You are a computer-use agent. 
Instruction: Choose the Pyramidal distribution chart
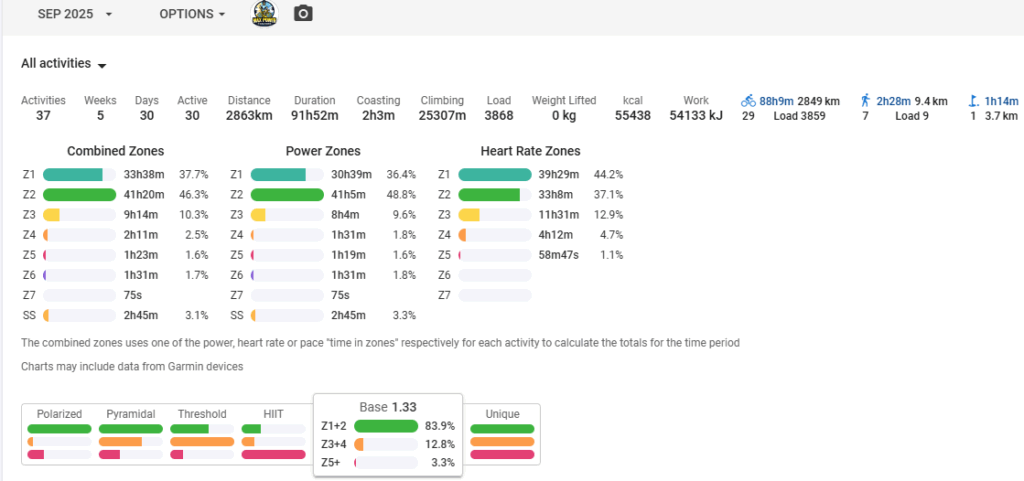pyautogui.click(x=132, y=435)
